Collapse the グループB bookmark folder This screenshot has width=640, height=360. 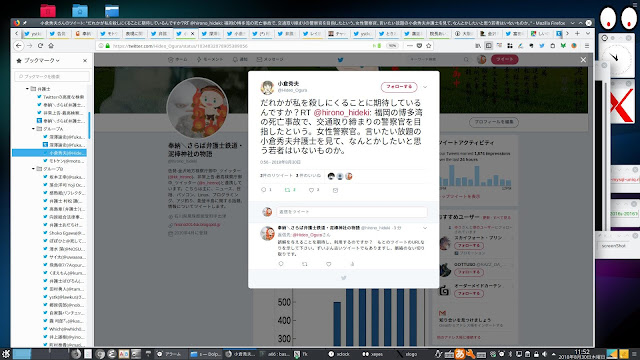(33, 169)
